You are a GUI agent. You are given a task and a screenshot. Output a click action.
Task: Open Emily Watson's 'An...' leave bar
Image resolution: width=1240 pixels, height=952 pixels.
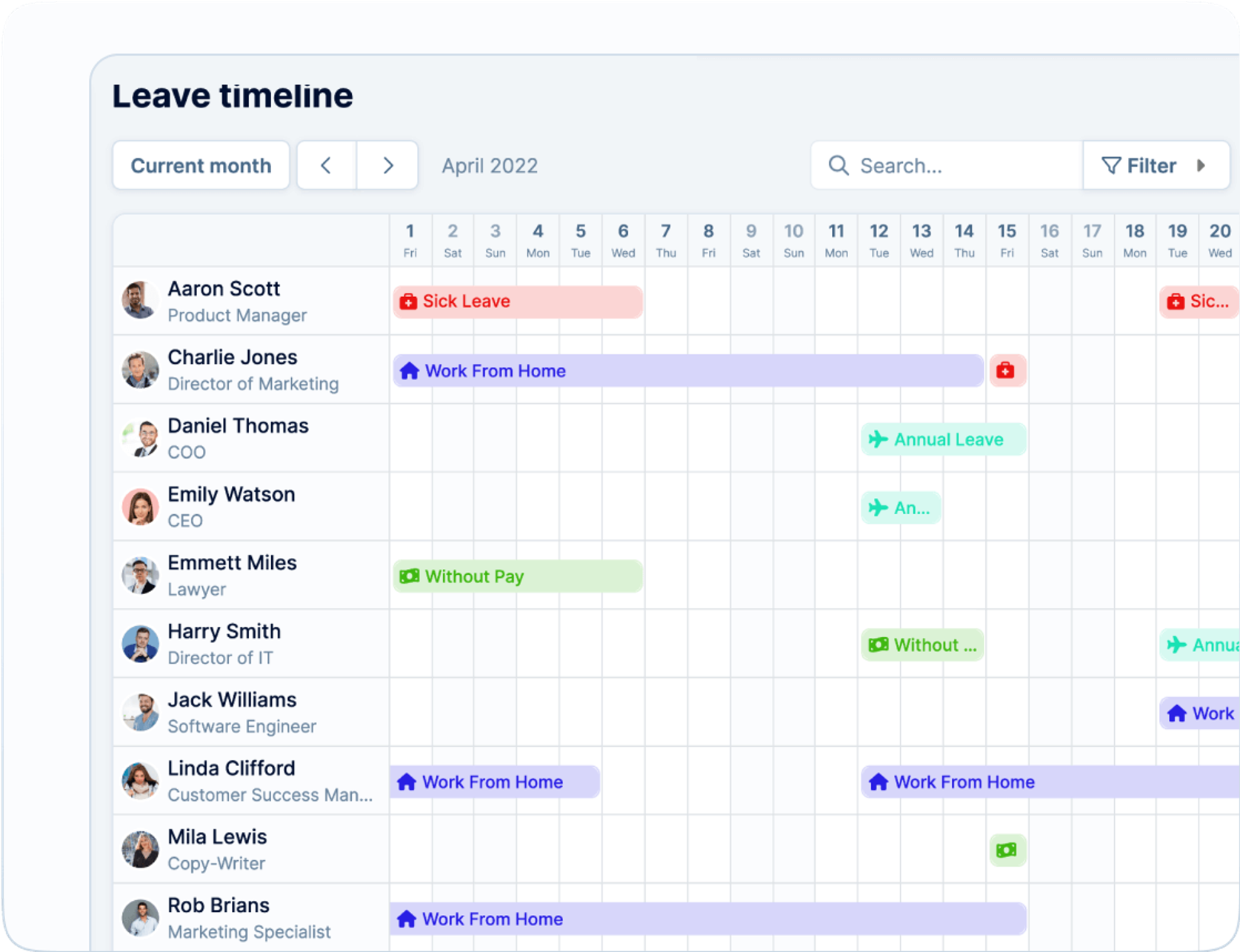tap(901, 507)
